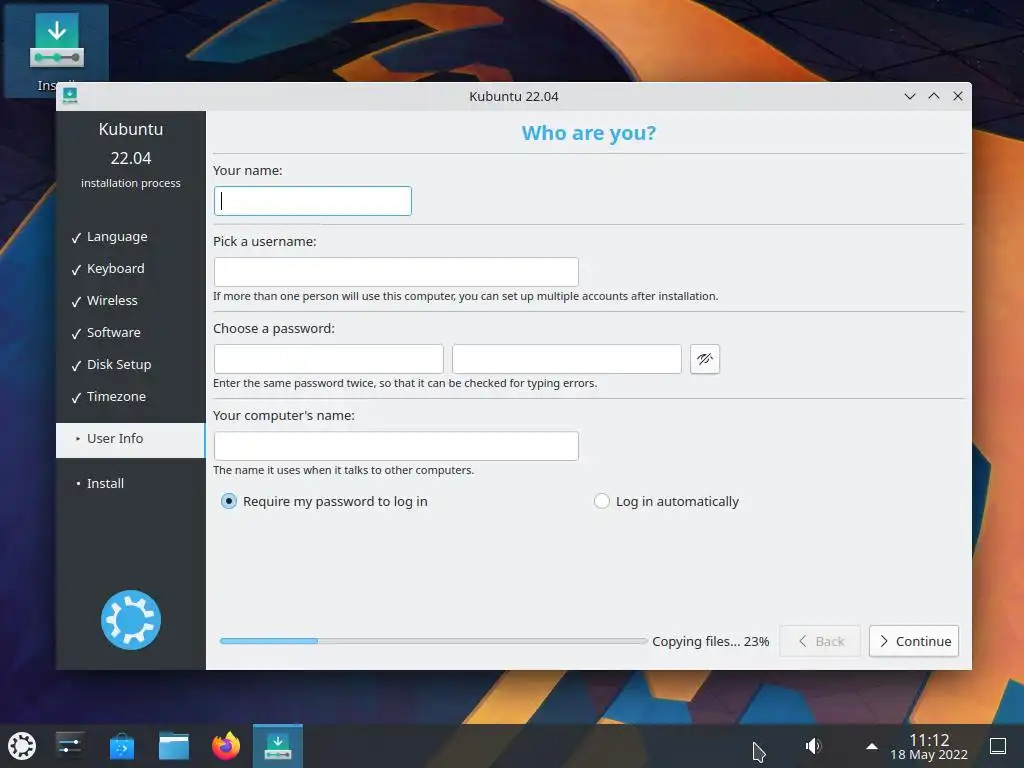Click the Copying files progress bar
1024x768 pixels.
434,641
